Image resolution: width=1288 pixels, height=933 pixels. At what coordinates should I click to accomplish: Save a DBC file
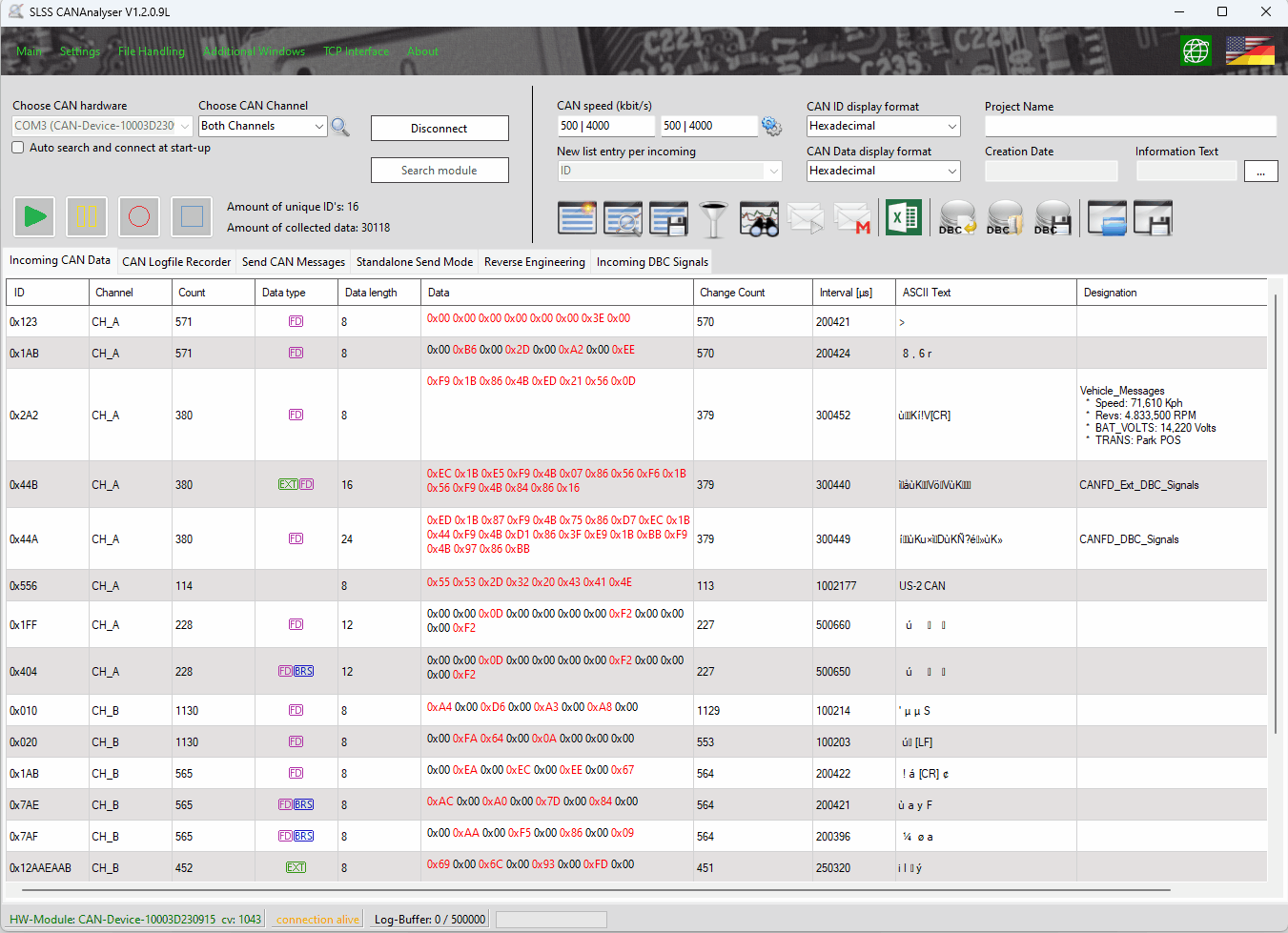coord(1053,217)
